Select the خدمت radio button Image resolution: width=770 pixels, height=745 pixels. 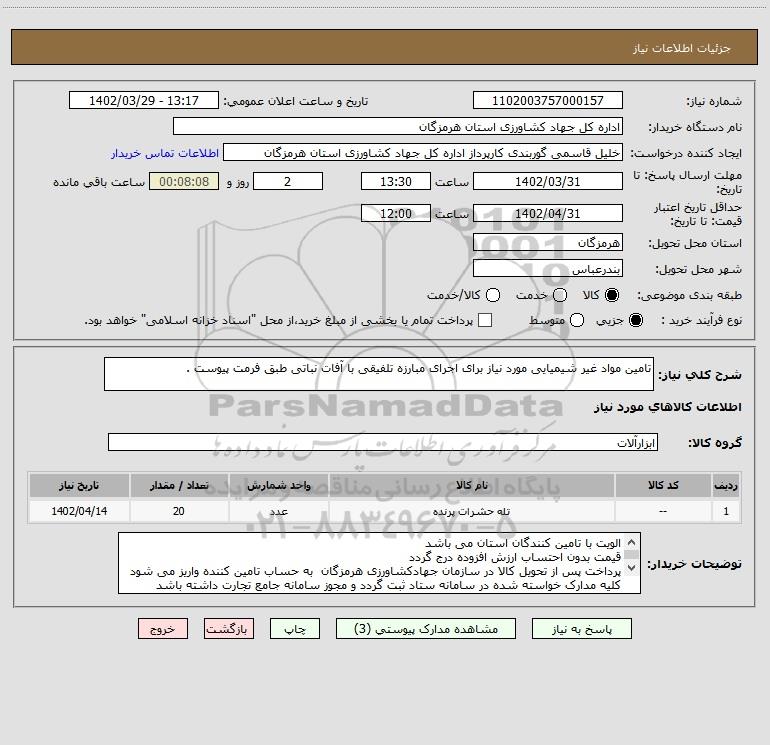(560, 295)
